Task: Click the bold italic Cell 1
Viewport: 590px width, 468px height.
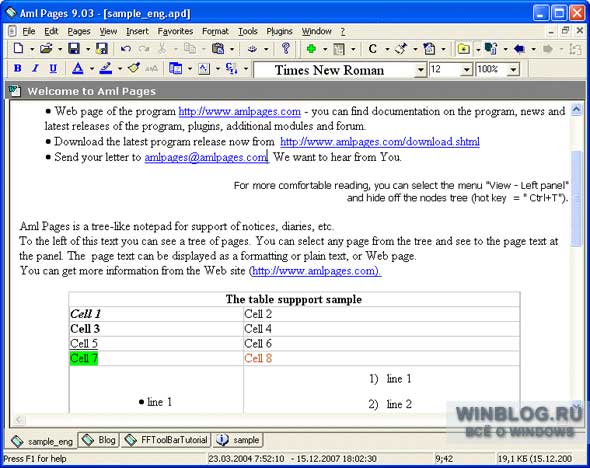Action: pos(85,314)
